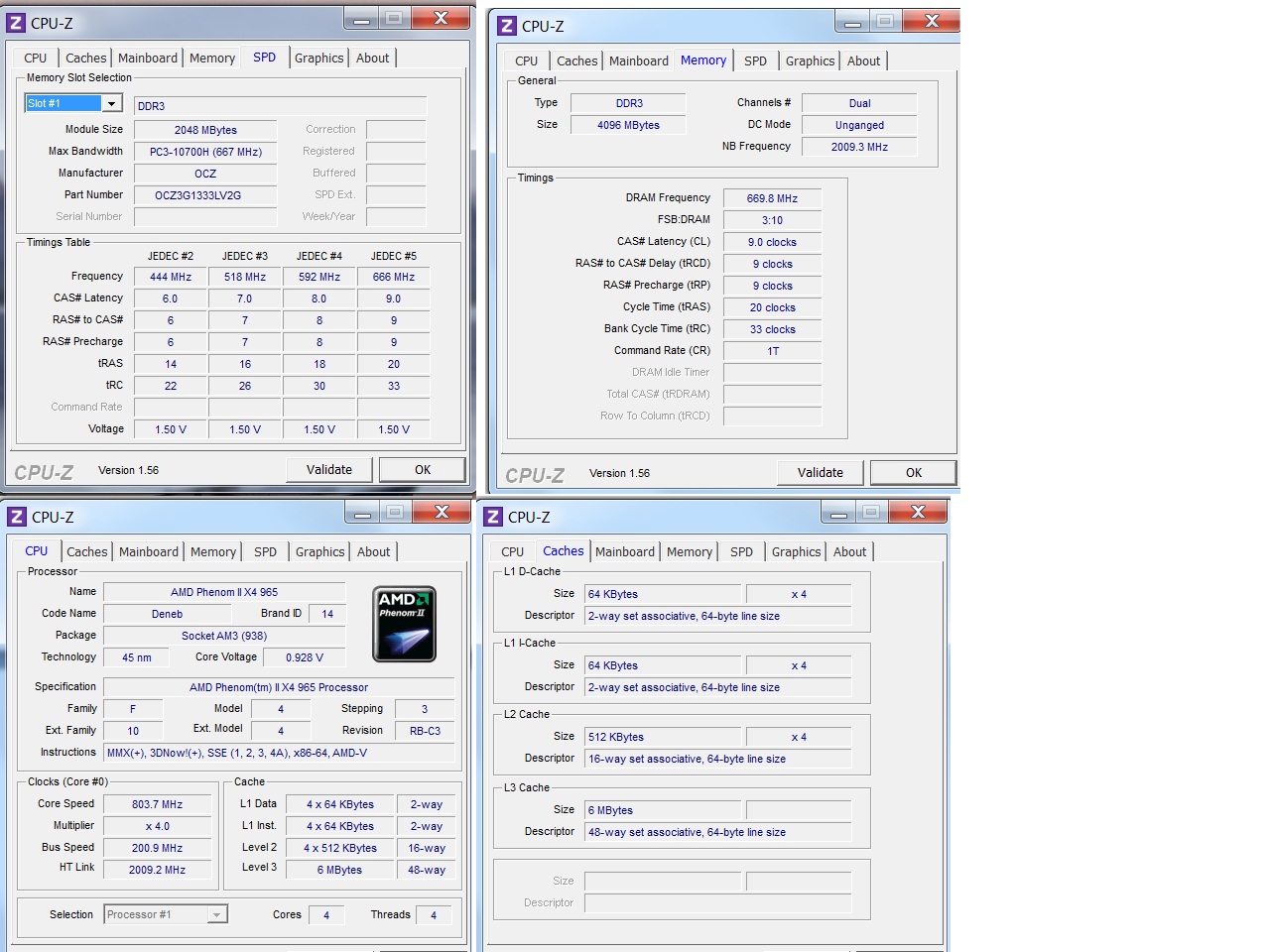Close the Memory CPU-Z window
Viewport: 1270px width, 952px height.
[932, 21]
